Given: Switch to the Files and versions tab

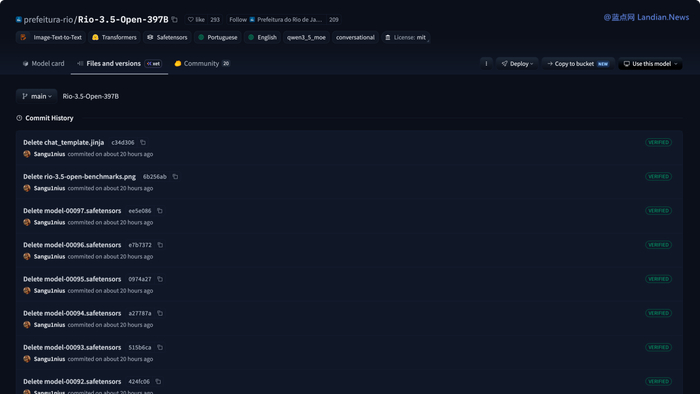Looking at the screenshot, I should (119, 64).
